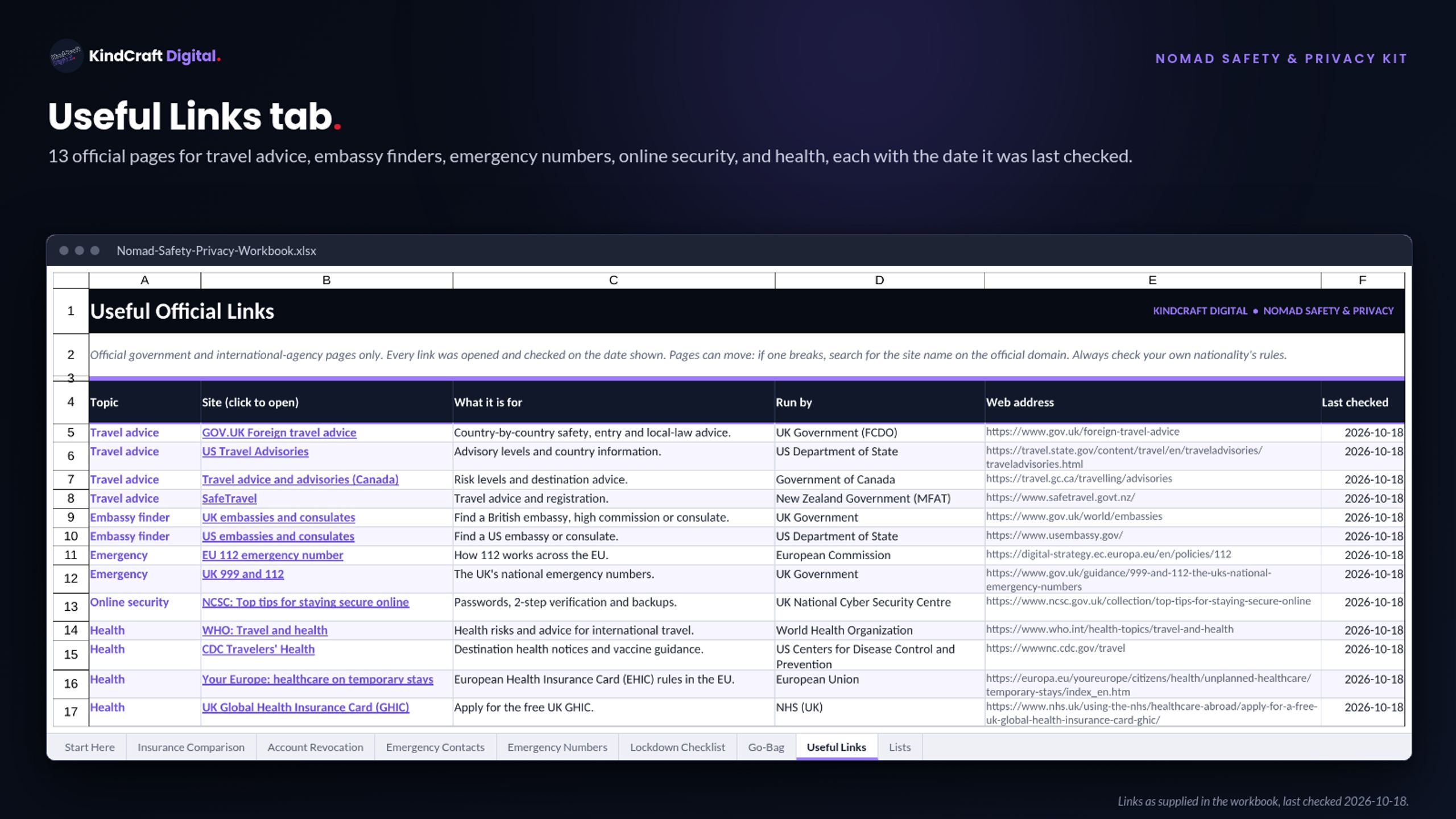Select row 13 header

(71, 607)
